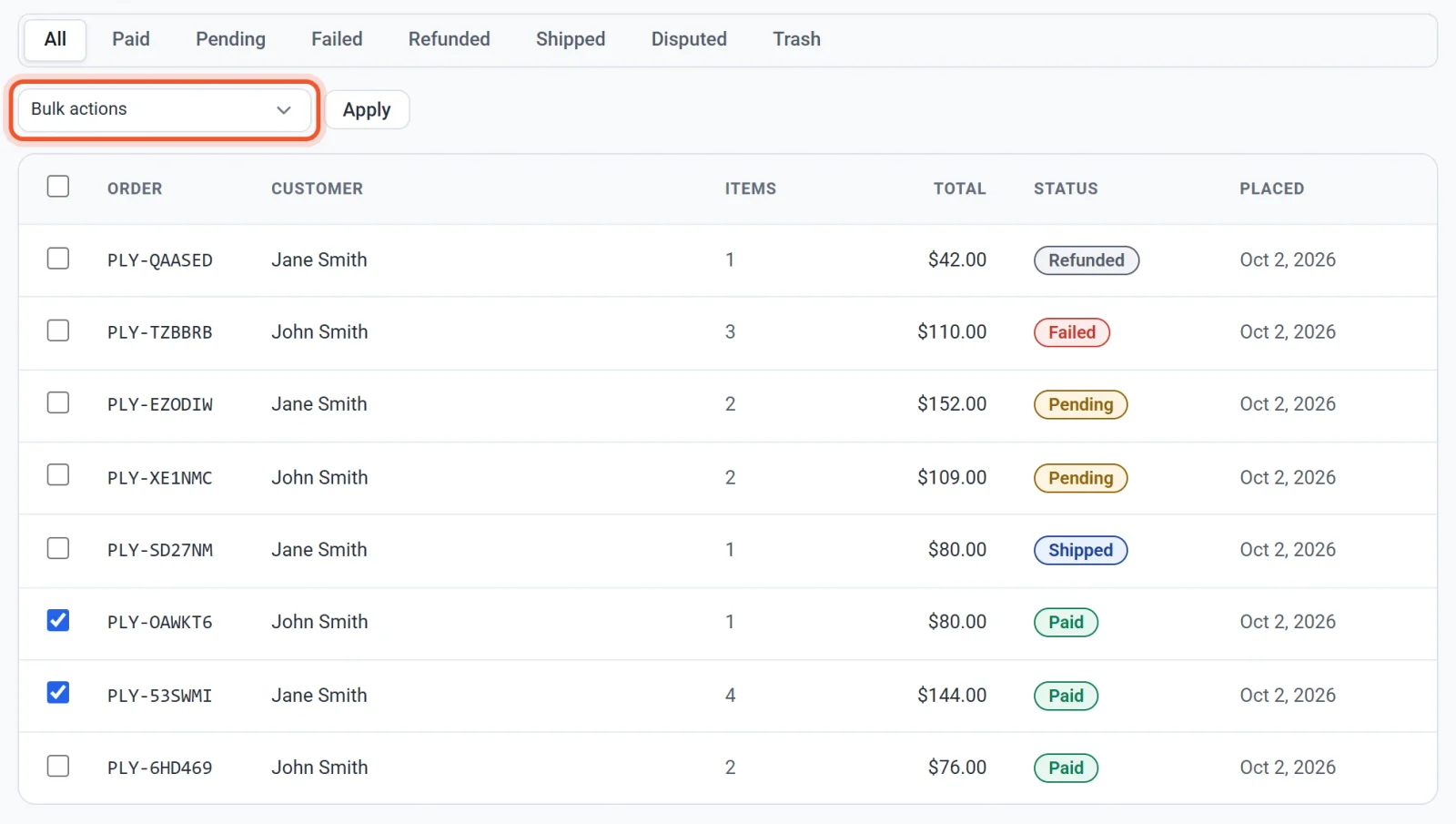Click order number PLY-EZODIW

tap(160, 404)
